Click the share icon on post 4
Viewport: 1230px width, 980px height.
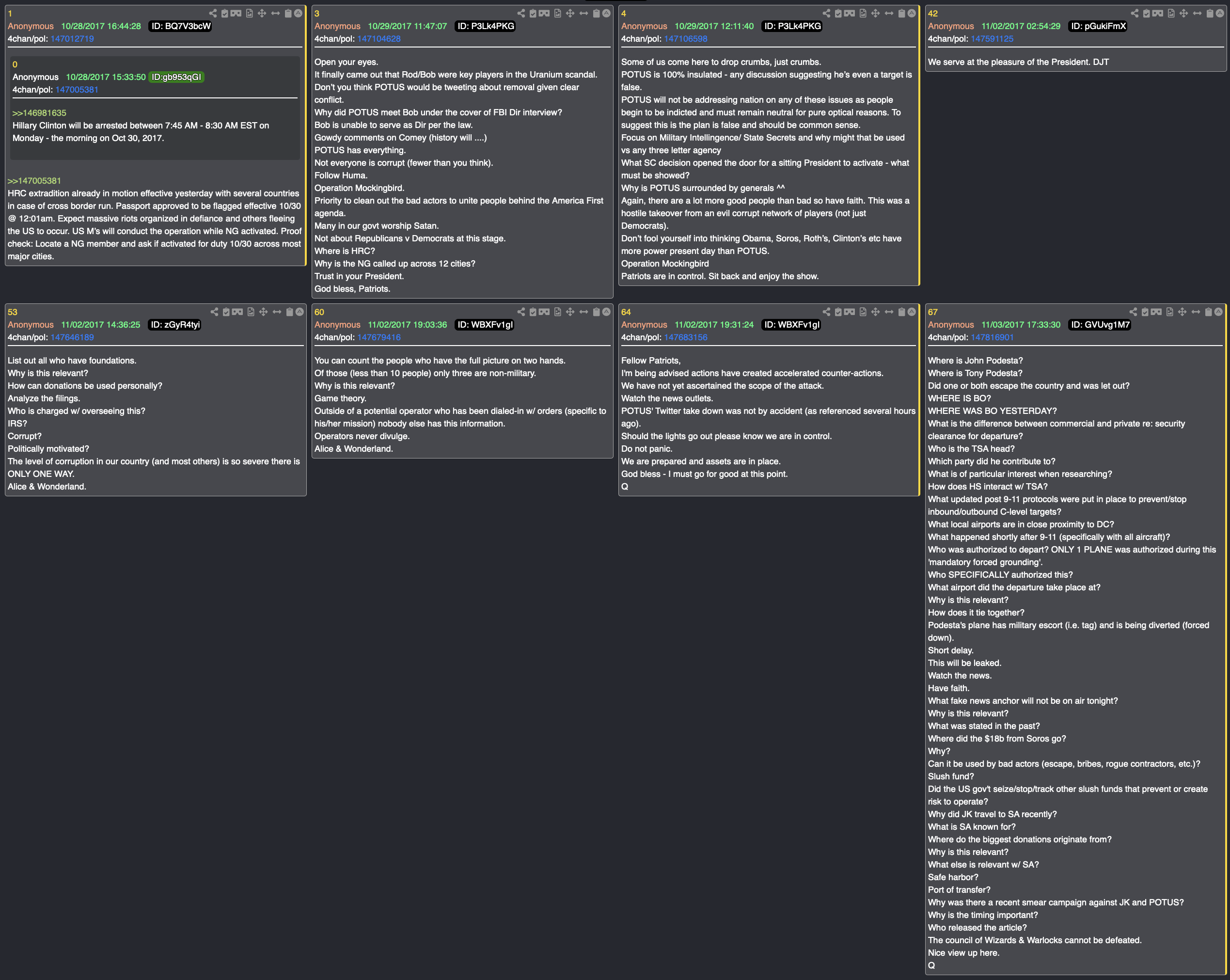826,13
